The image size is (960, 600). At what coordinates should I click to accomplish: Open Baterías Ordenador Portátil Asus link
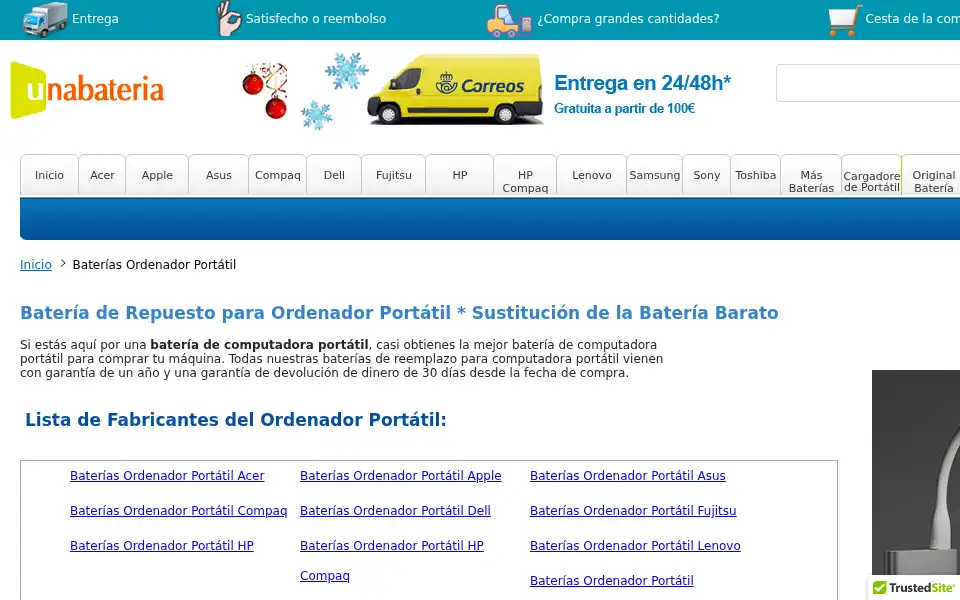628,476
